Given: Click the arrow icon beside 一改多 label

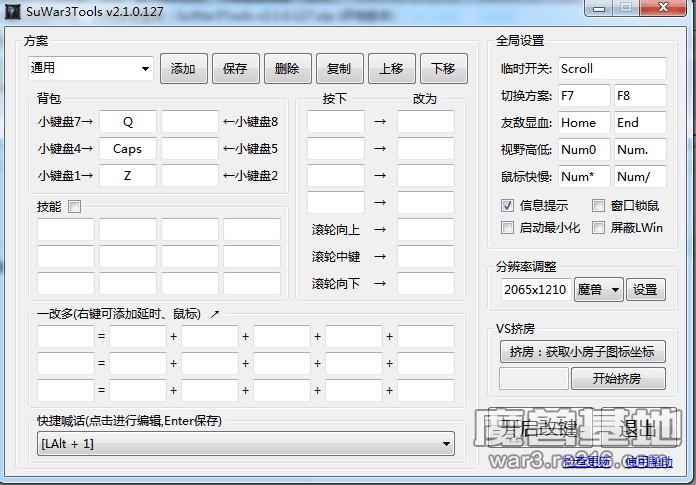Looking at the screenshot, I should pos(214,314).
